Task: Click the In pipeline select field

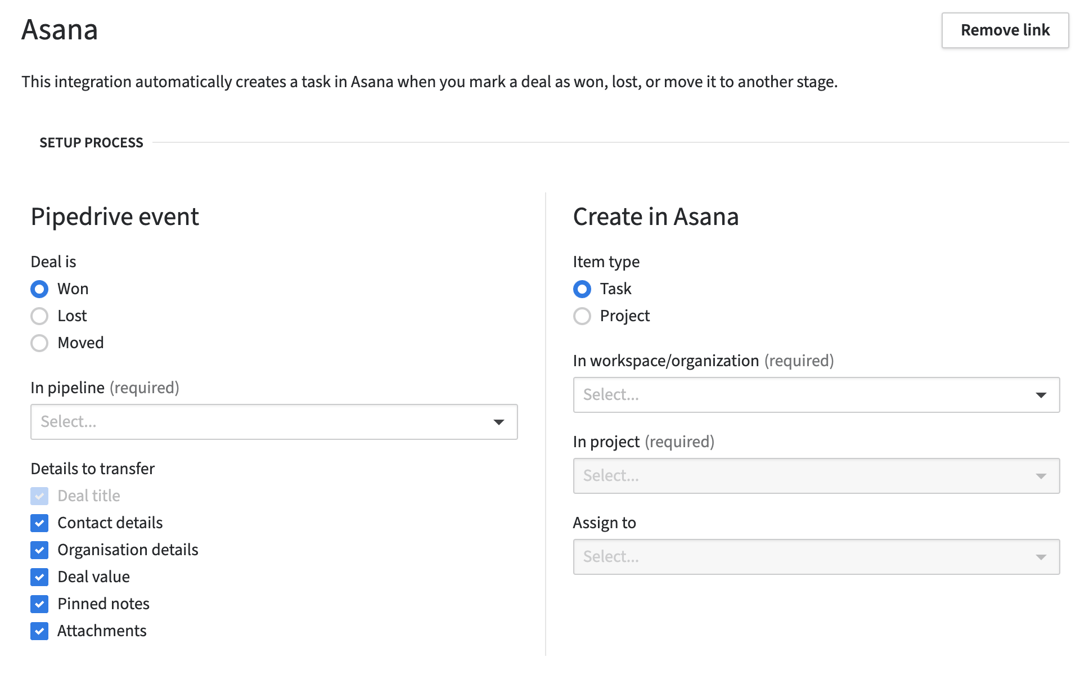Action: tap(274, 422)
